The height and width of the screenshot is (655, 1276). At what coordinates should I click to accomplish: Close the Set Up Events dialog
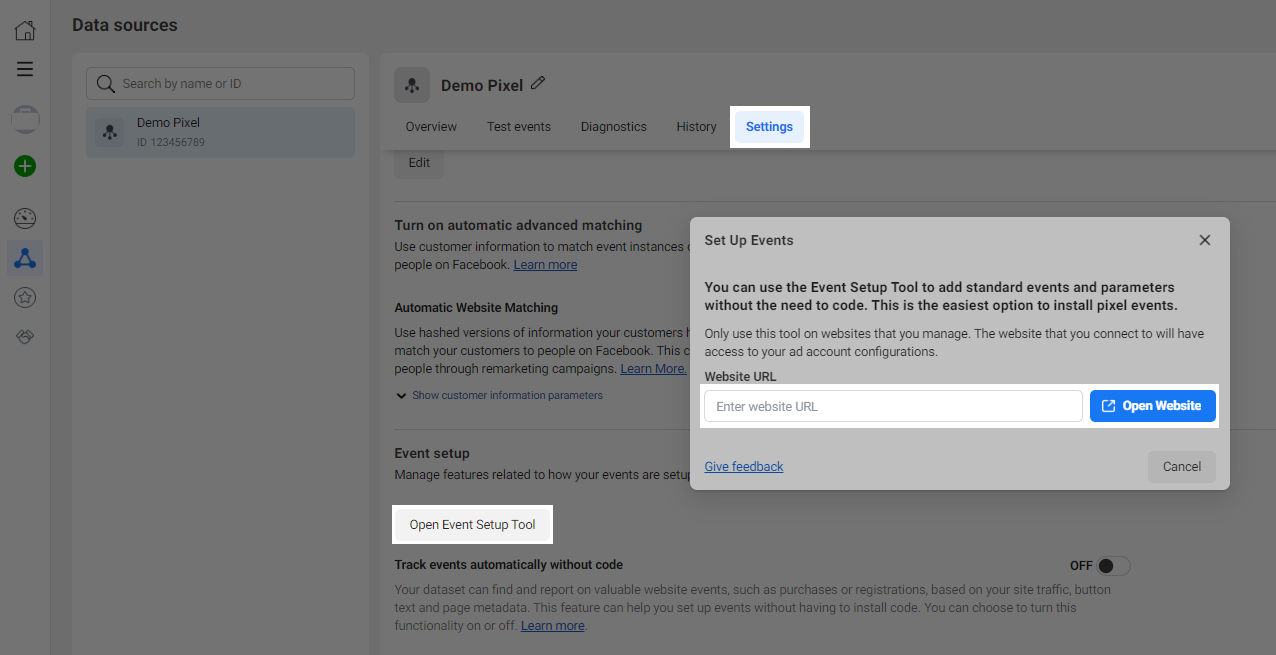[x=1205, y=240]
